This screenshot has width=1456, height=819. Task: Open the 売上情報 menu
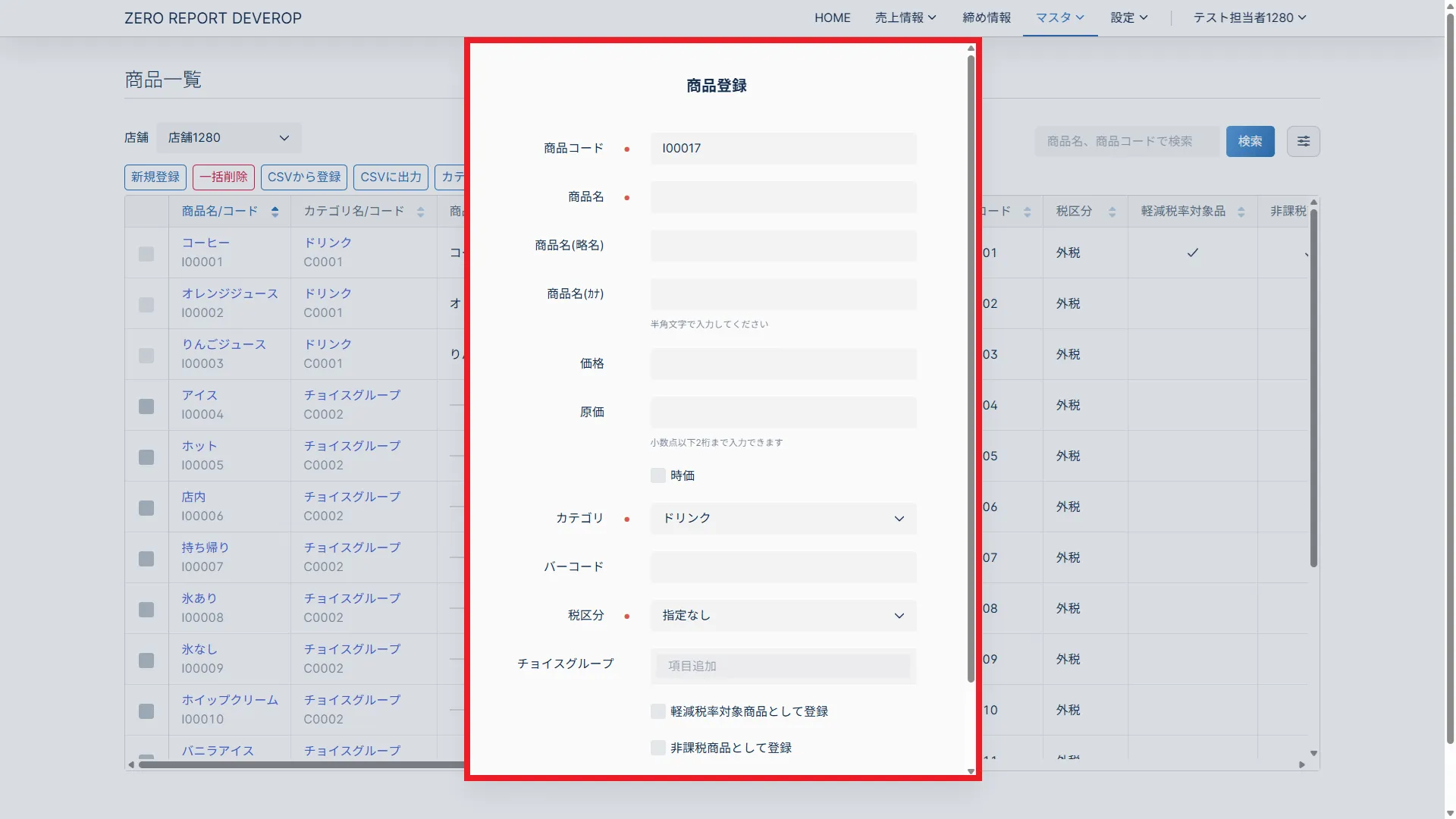[x=905, y=17]
